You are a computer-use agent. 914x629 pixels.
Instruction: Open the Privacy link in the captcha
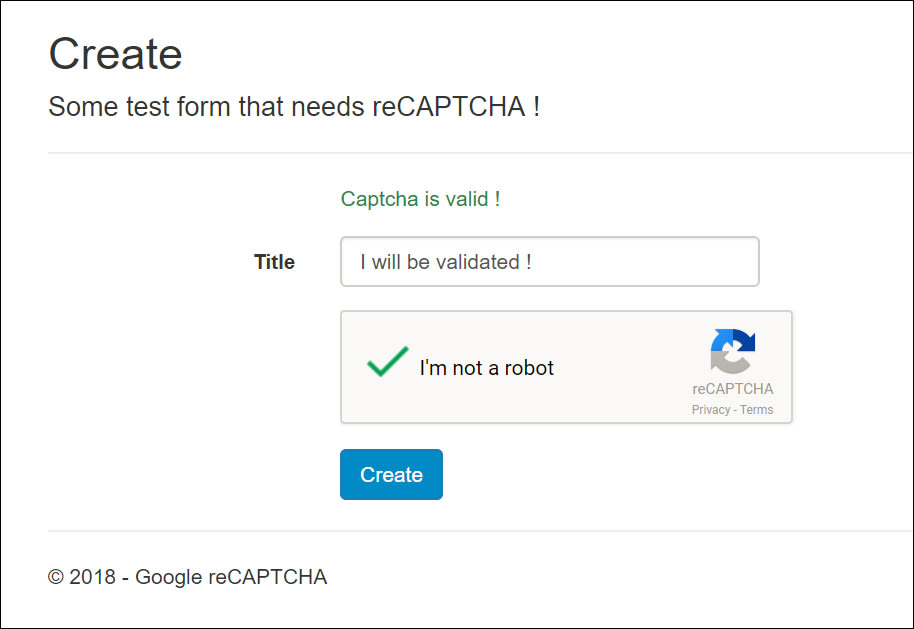[710, 409]
